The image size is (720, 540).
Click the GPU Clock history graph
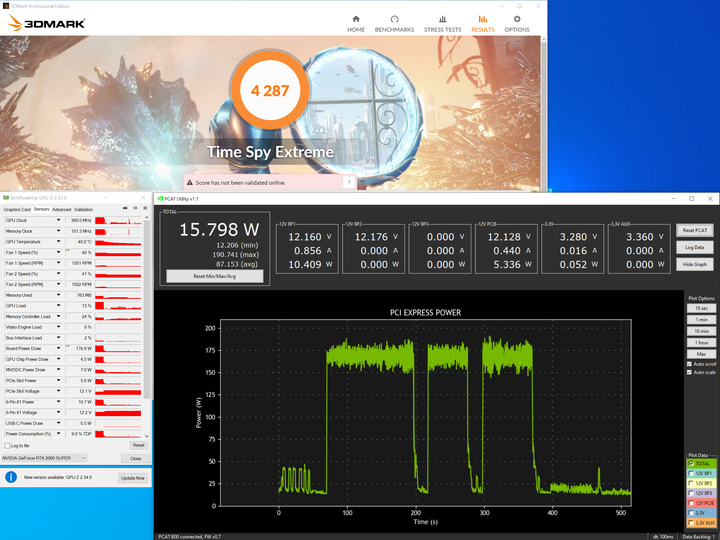pyautogui.click(x=118, y=220)
